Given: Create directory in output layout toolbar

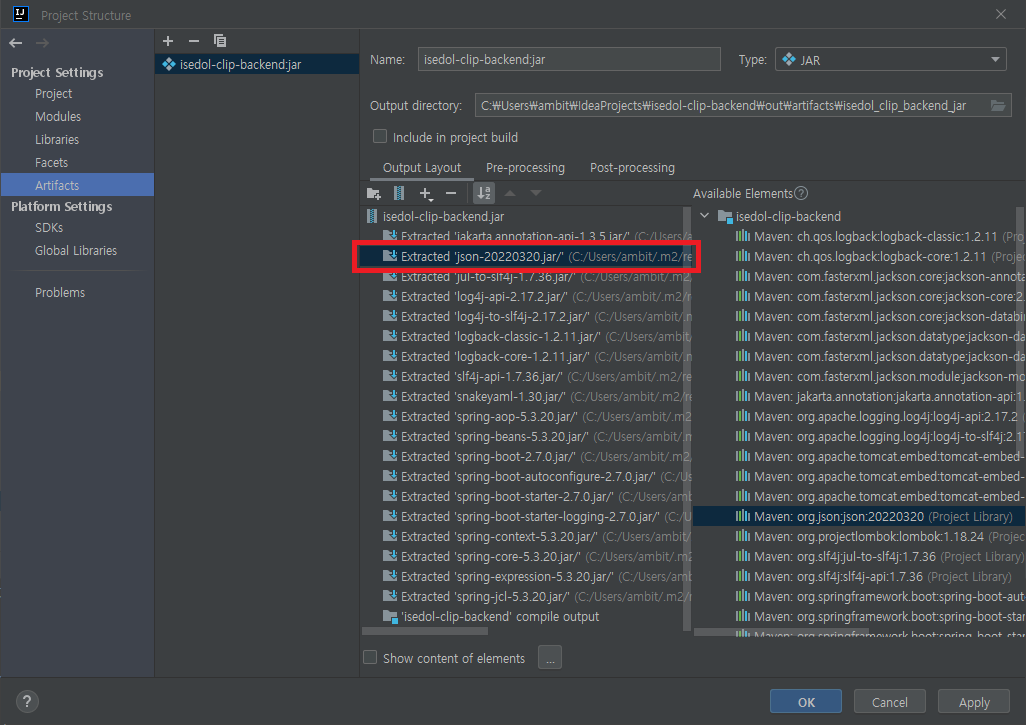Looking at the screenshot, I should (374, 194).
